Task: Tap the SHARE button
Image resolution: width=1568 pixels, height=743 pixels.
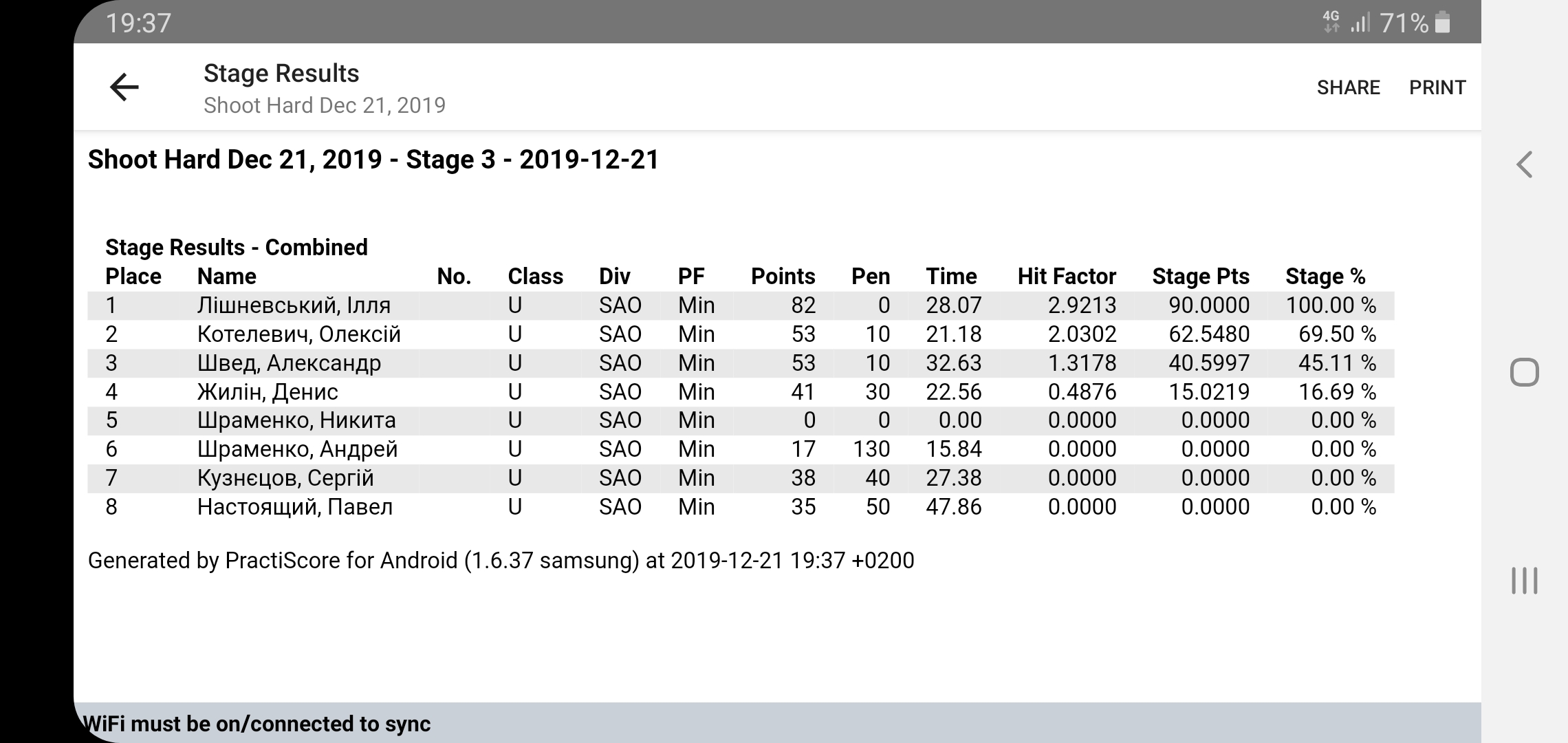Action: click(x=1348, y=87)
